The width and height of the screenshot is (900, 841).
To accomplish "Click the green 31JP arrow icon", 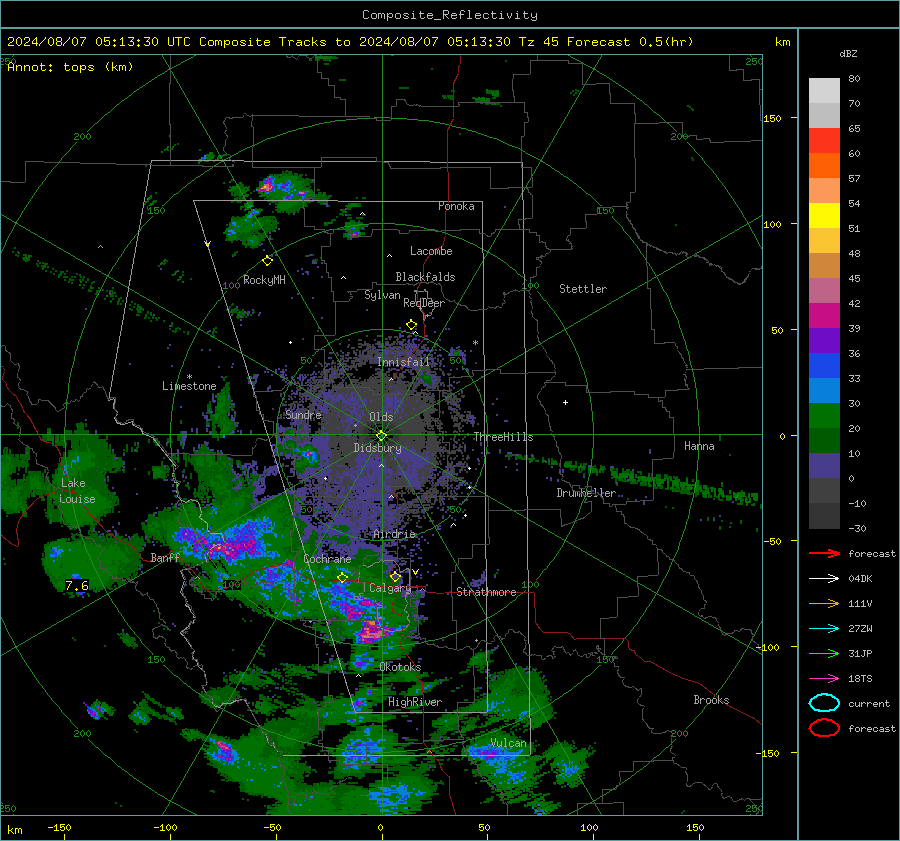I will pyautogui.click(x=824, y=653).
